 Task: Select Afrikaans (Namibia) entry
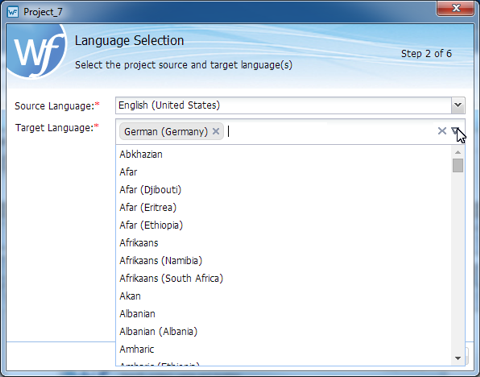(x=283, y=260)
